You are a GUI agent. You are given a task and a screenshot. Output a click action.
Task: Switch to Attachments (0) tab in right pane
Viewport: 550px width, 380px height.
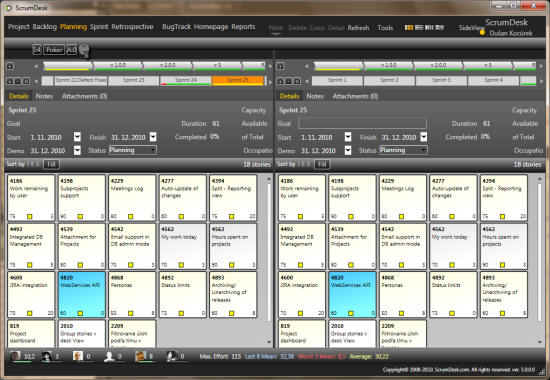(x=355, y=96)
